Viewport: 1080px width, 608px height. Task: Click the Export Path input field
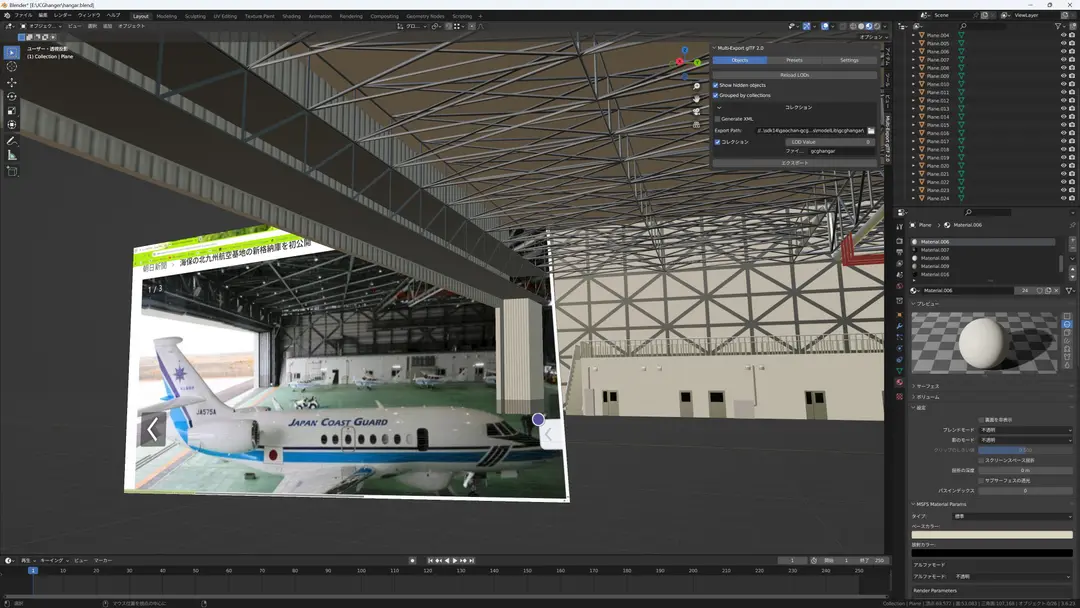810,131
